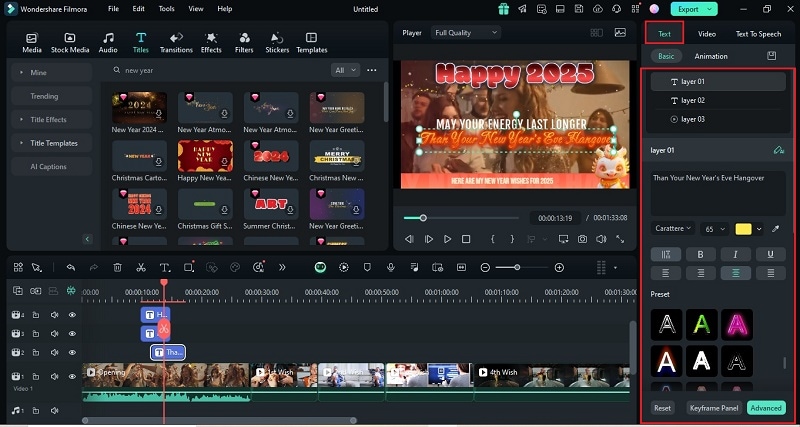Viewport: 800px width, 427px height.
Task: Open the Audio tab
Action: coord(108,43)
